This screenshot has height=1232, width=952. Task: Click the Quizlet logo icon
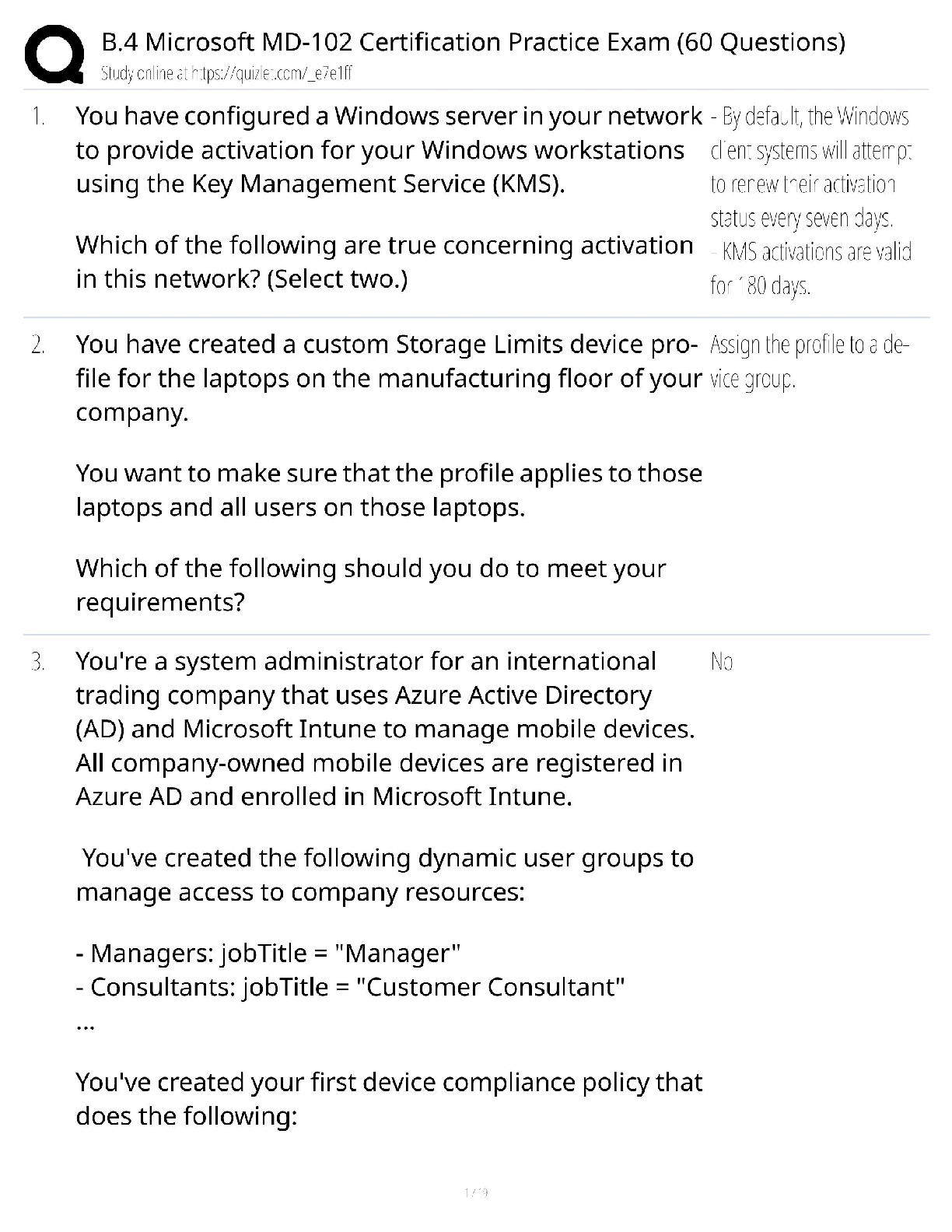click(54, 54)
